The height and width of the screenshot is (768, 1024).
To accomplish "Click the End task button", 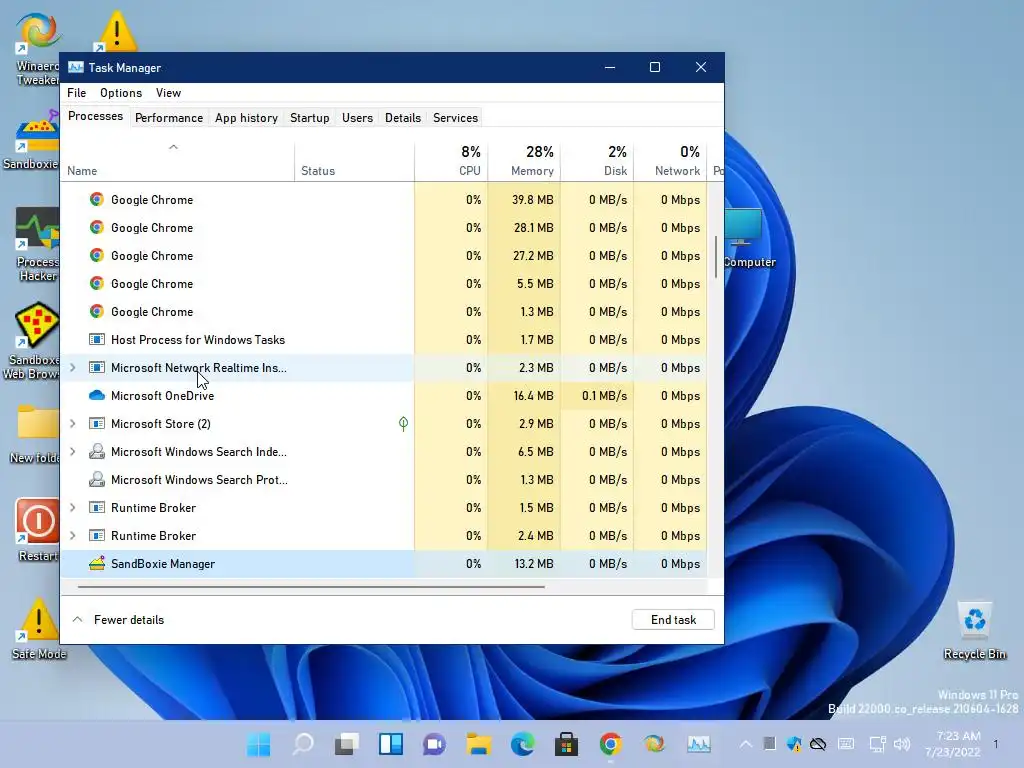I will [673, 620].
